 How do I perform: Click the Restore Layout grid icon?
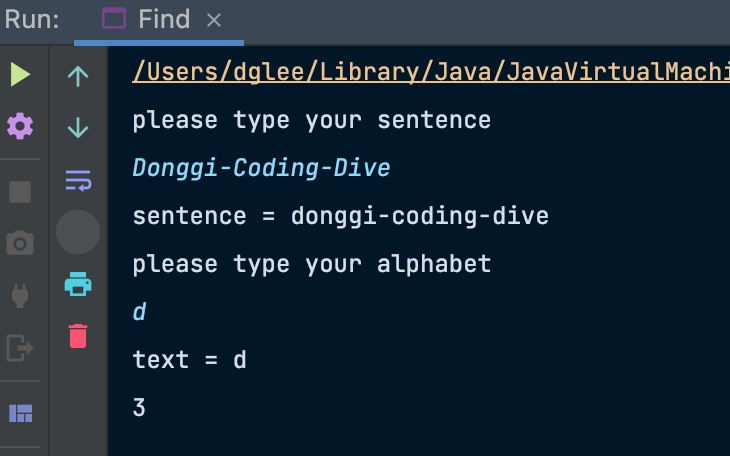(x=20, y=413)
